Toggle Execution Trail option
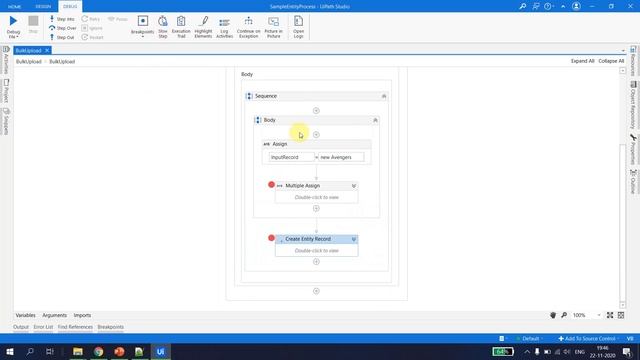Image resolution: width=640 pixels, height=360 pixels. pos(181,27)
